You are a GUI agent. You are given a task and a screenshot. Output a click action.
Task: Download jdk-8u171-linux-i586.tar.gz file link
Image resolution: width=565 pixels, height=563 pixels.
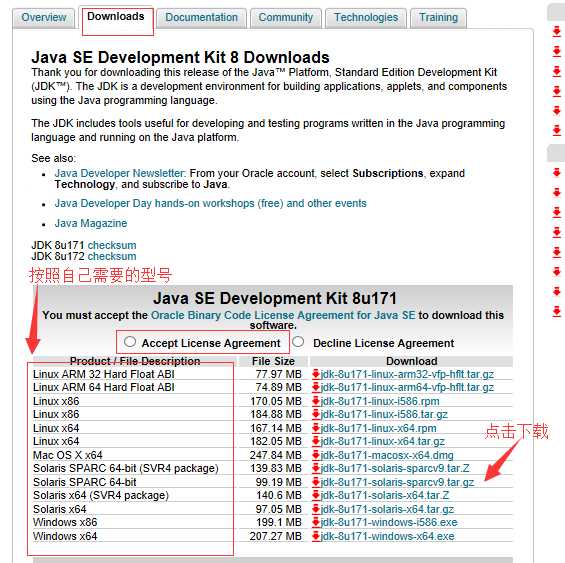pos(384,415)
